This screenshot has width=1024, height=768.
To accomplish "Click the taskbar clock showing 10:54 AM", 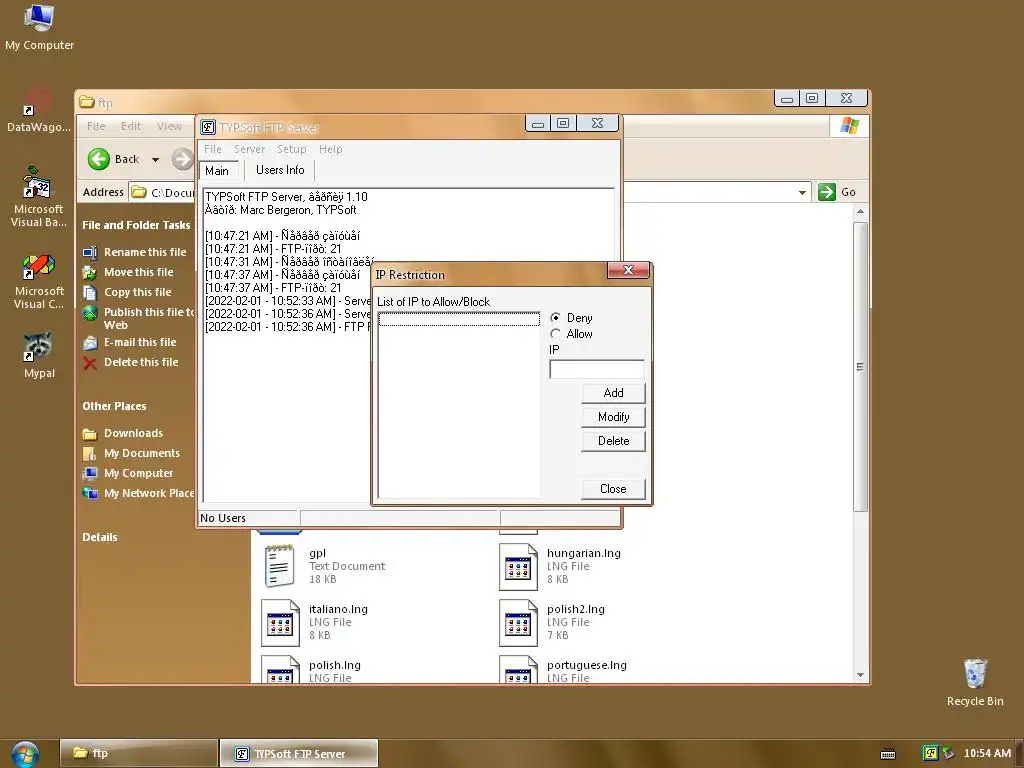I will [x=987, y=753].
